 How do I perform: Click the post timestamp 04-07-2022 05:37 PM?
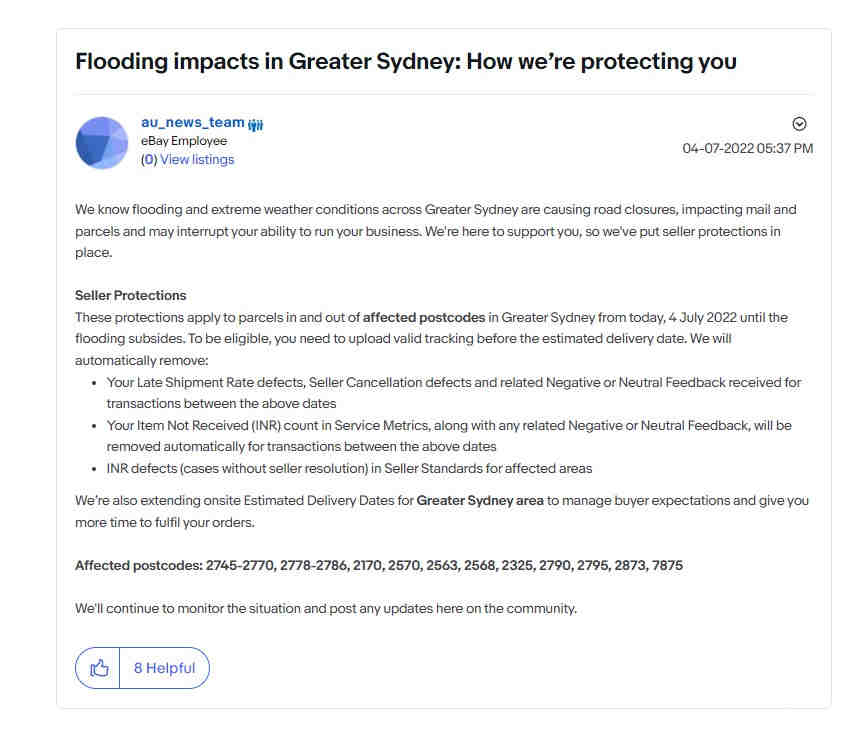pos(747,148)
